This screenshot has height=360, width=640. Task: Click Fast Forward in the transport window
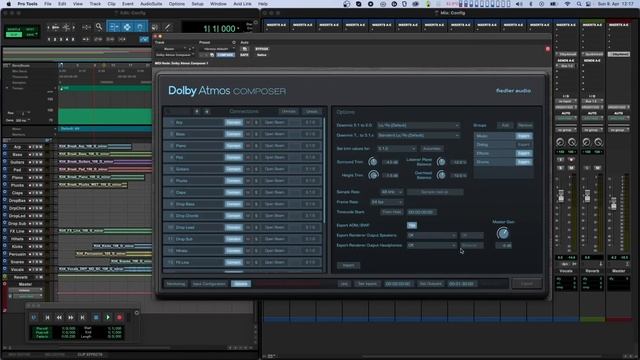tap(71, 317)
